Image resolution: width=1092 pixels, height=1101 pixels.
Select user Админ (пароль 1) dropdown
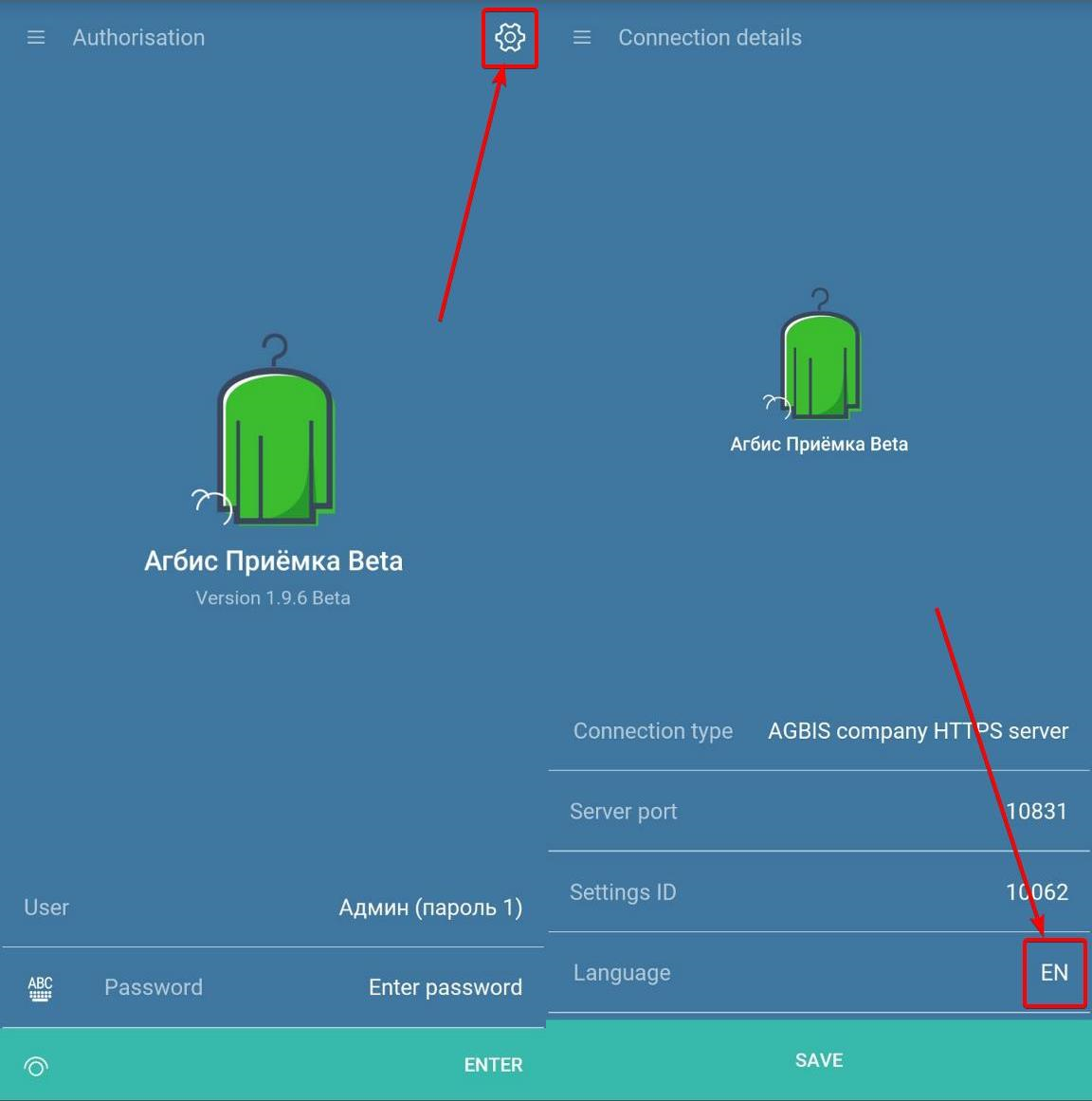(430, 908)
